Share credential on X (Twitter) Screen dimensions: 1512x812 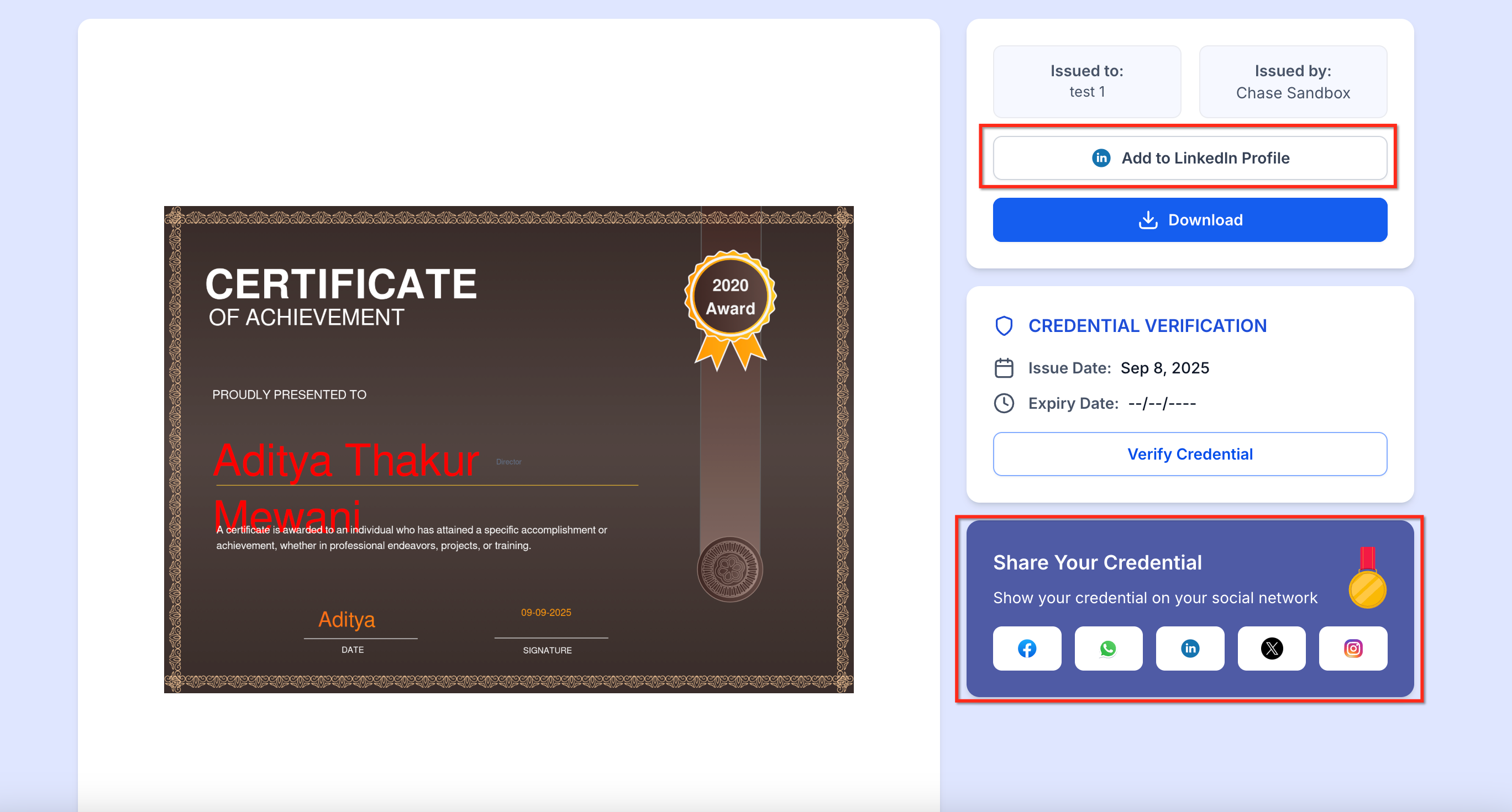point(1272,648)
